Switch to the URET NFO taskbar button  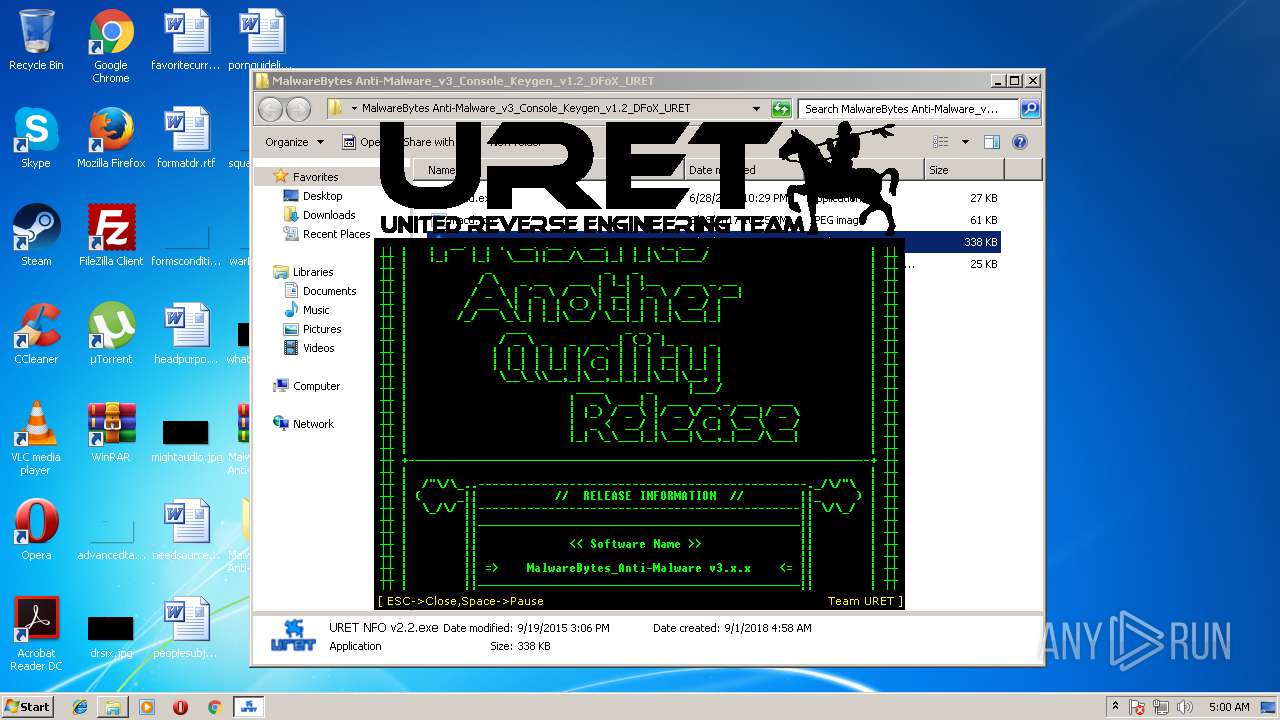pyautogui.click(x=247, y=706)
